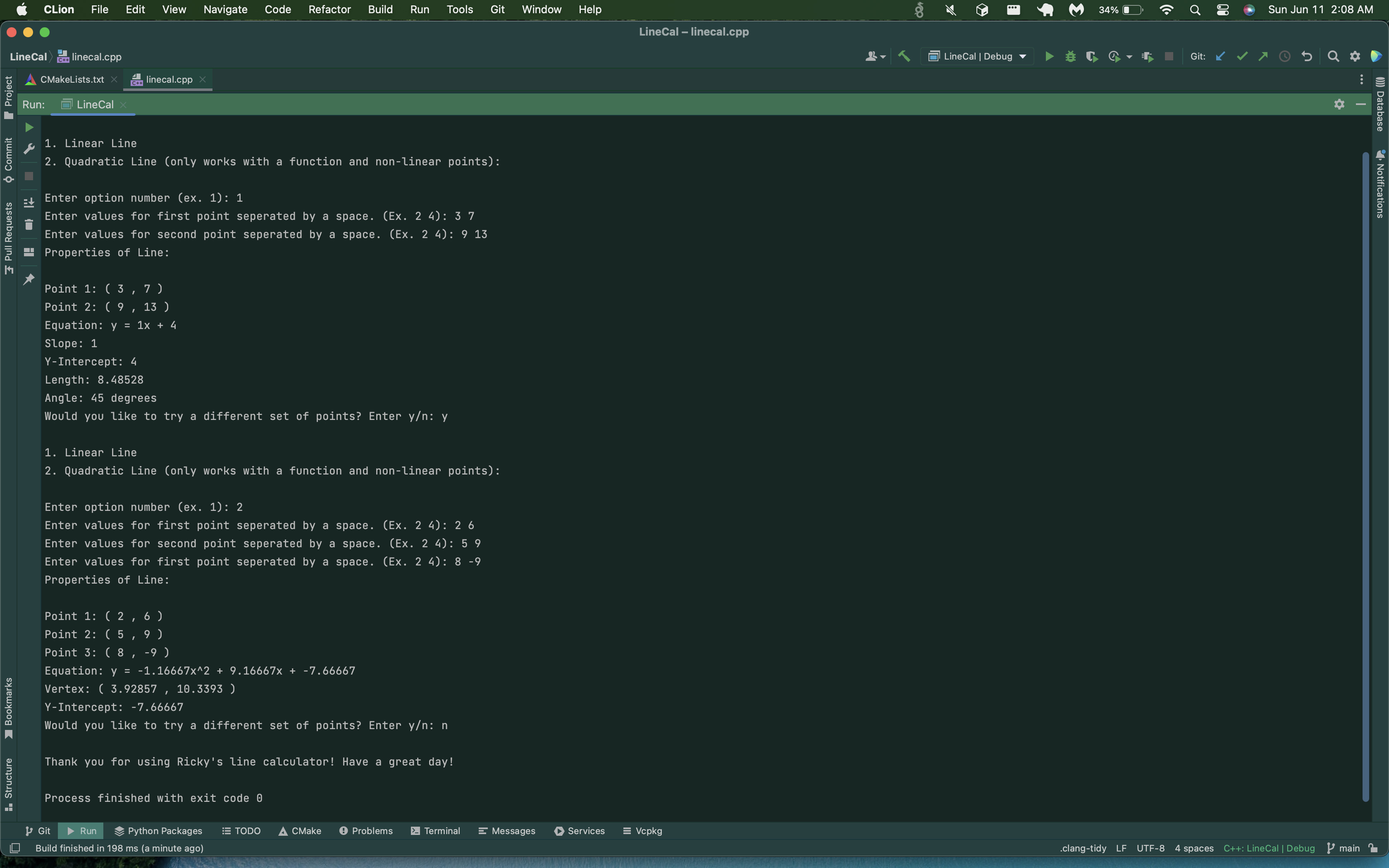1389x868 pixels.
Task: Open the Navigate menu
Action: point(225,9)
